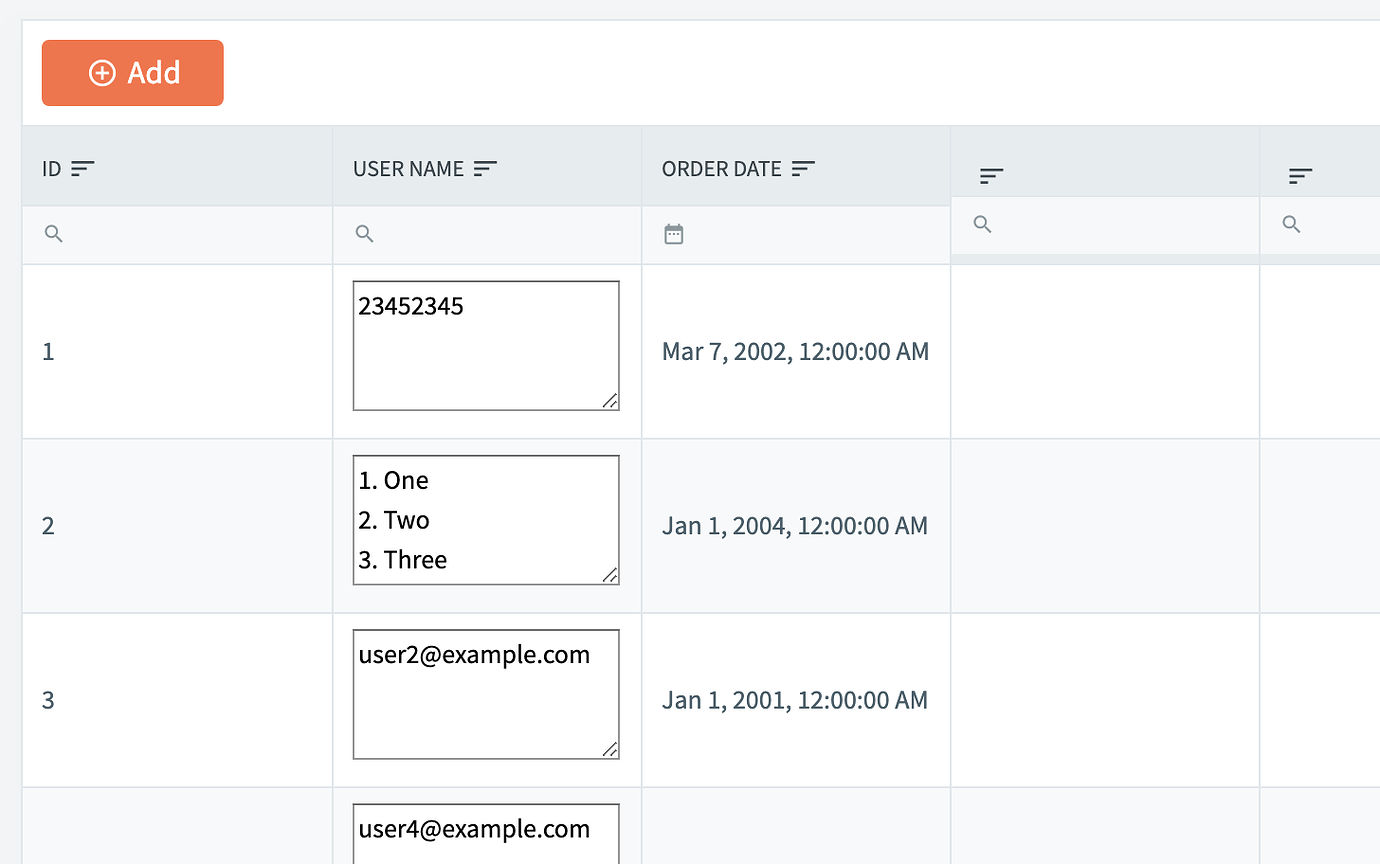This screenshot has width=1380, height=864.
Task: Click the USER NAME column header
Action: (408, 169)
